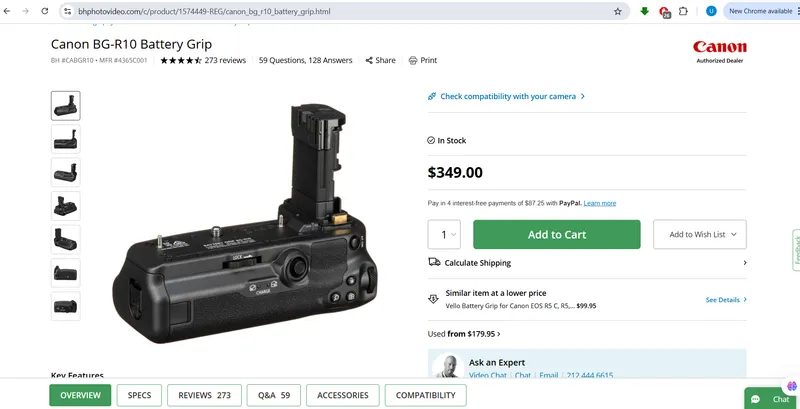Select fourth product thumbnail

(x=65, y=206)
